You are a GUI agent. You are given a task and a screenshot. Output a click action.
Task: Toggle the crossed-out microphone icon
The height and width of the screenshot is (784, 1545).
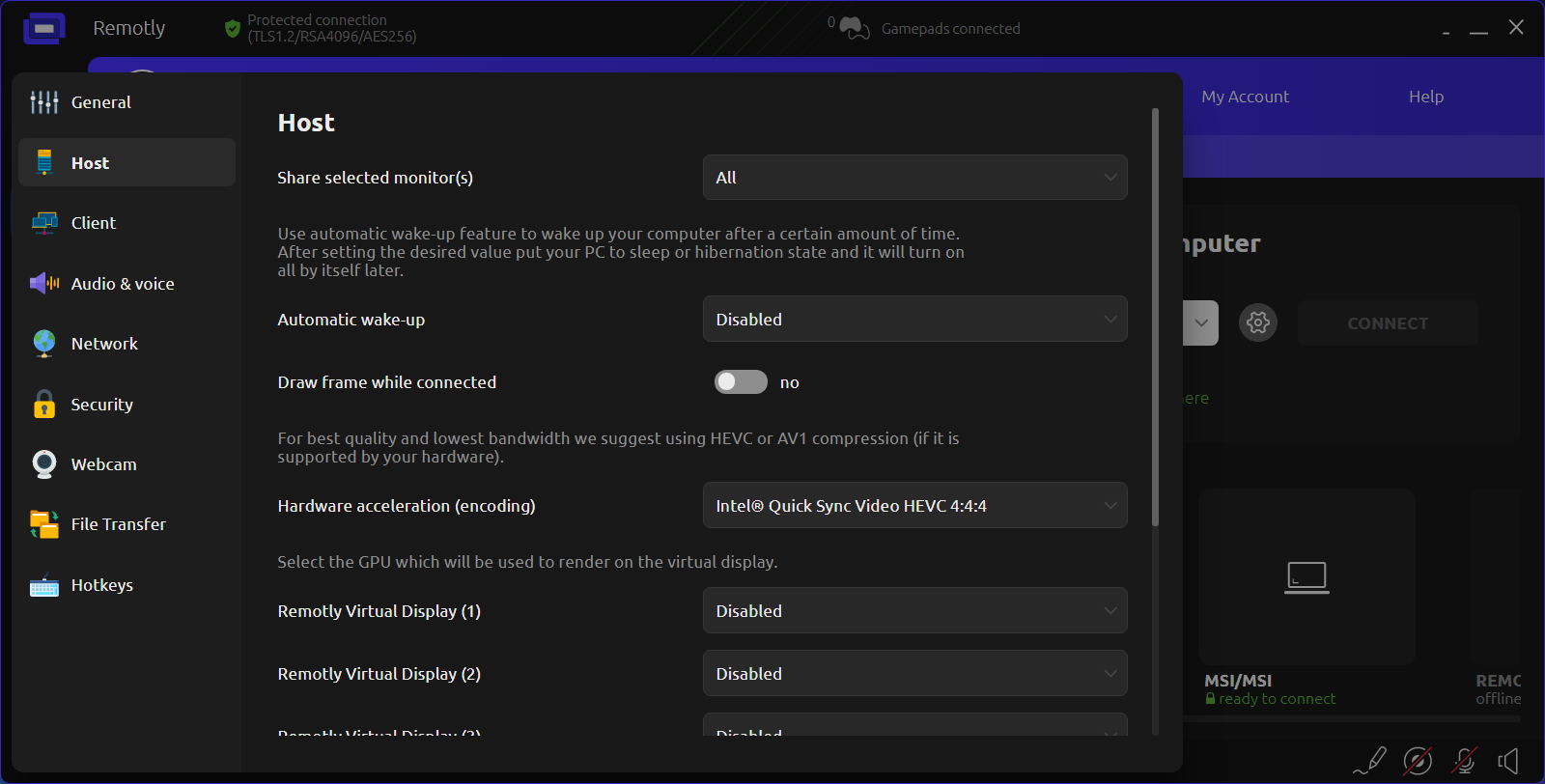click(1464, 761)
